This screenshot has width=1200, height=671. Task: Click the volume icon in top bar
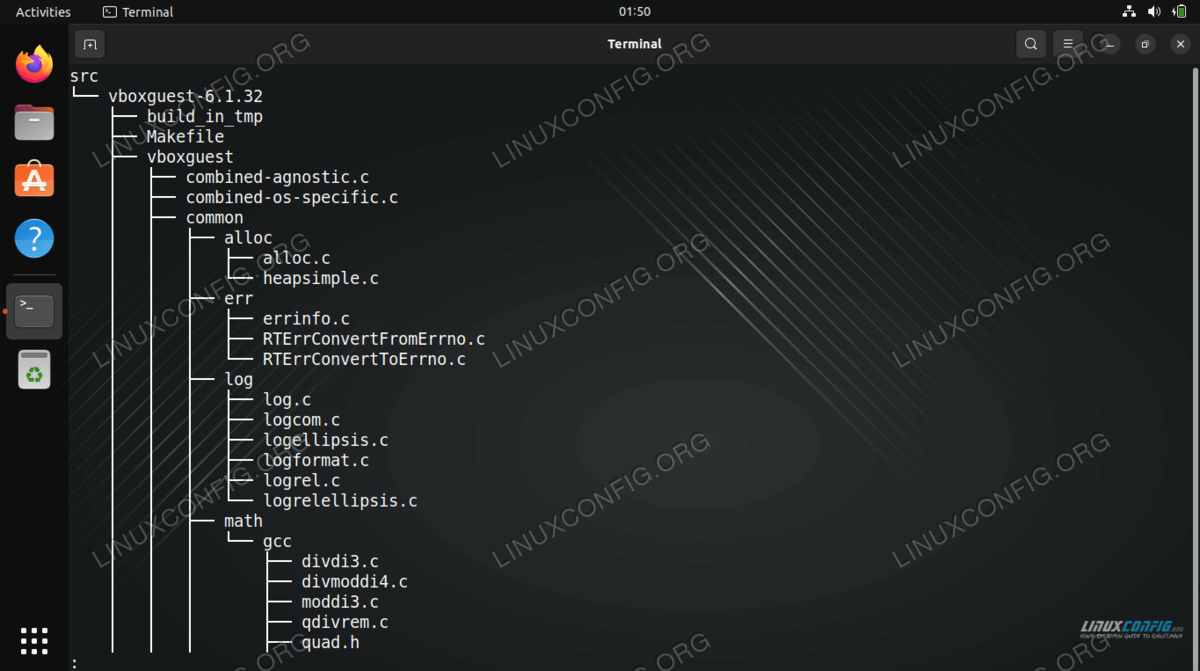click(1154, 12)
